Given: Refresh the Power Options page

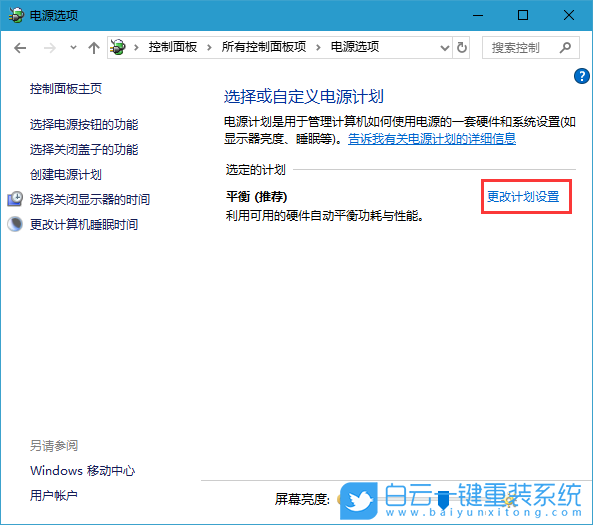Looking at the screenshot, I should click(x=461, y=48).
